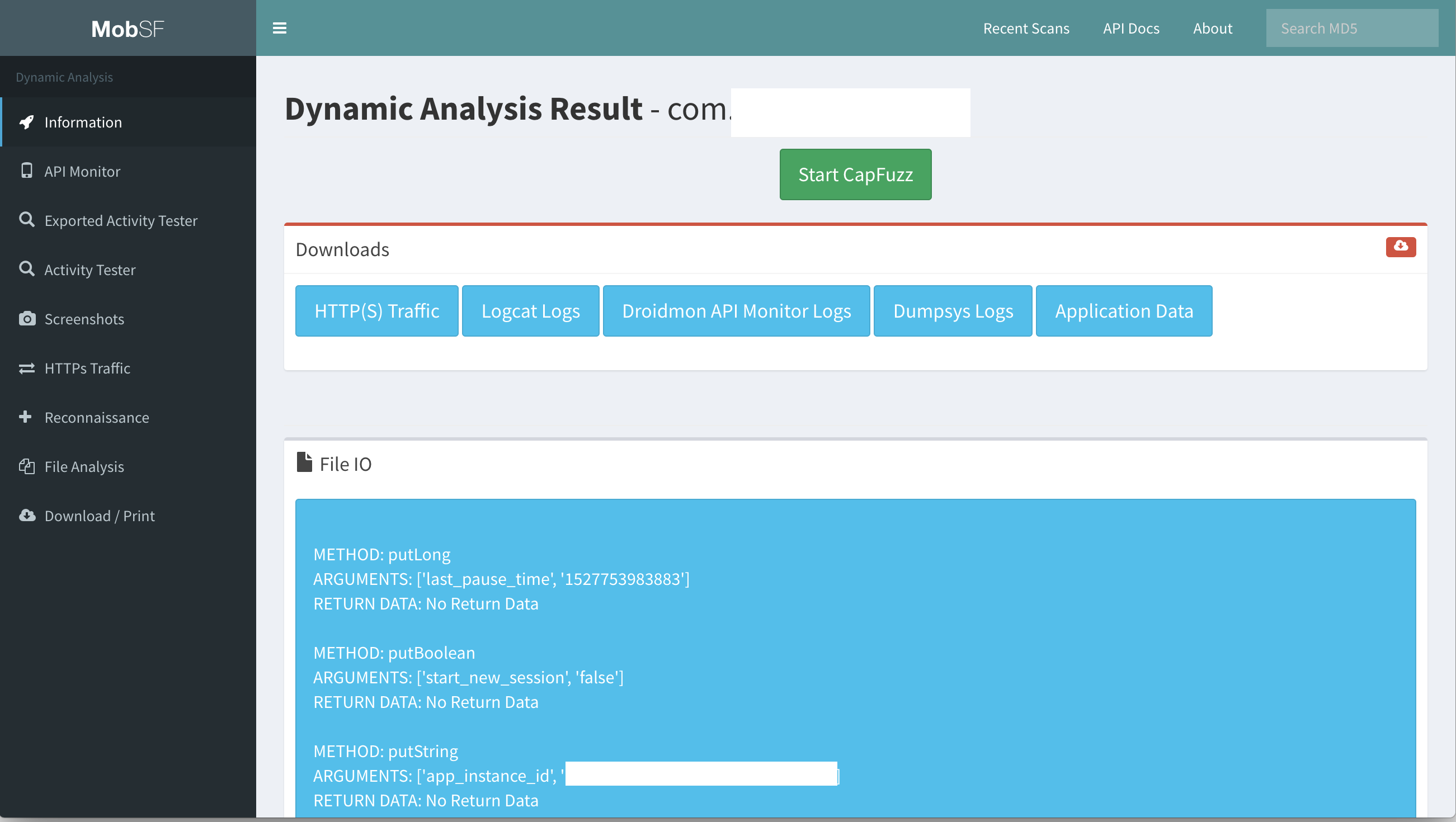Open API Docs link

pos(1131,29)
